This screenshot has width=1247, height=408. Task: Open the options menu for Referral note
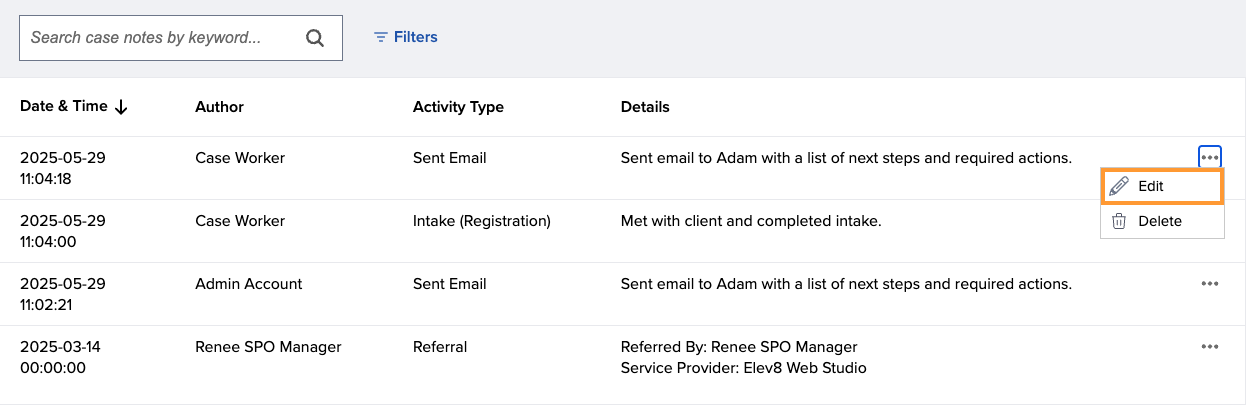1210,347
